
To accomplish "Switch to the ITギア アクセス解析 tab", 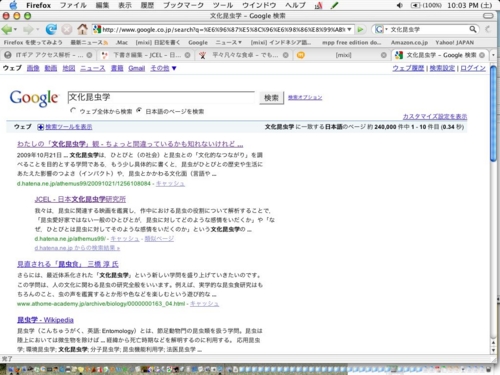I will tap(49, 55).
